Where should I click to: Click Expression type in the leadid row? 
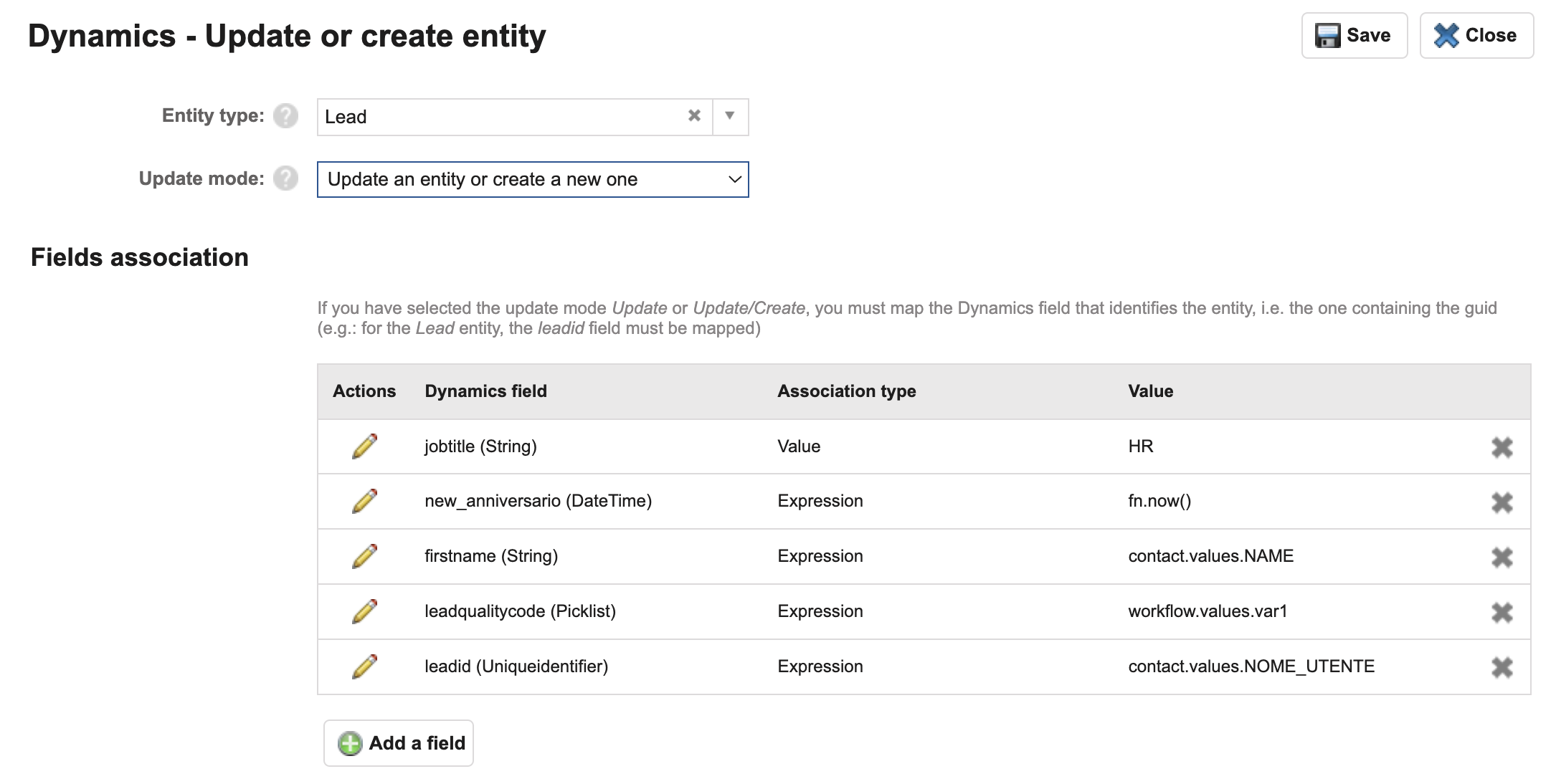click(820, 666)
